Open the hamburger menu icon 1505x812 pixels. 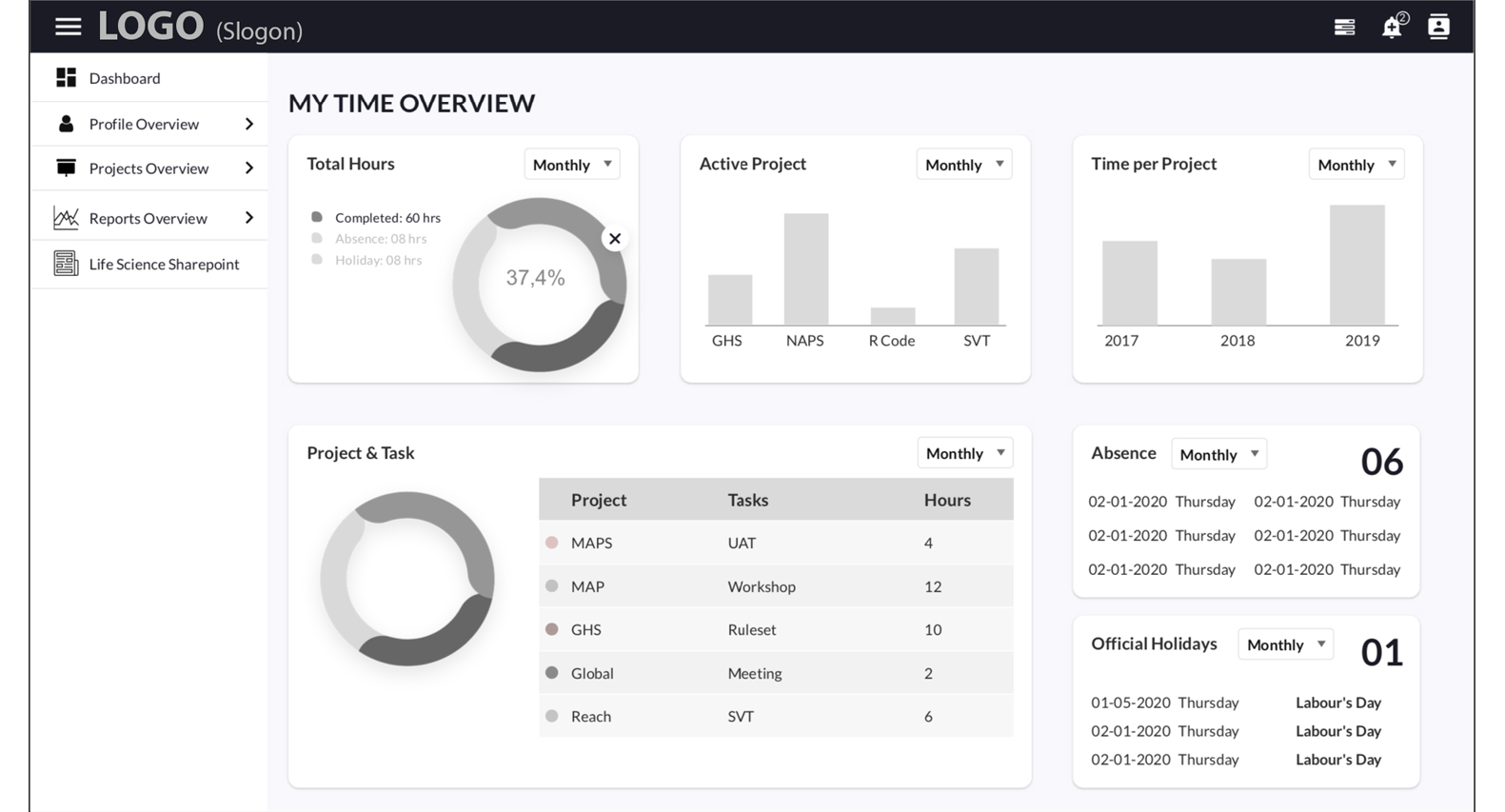pyautogui.click(x=68, y=27)
